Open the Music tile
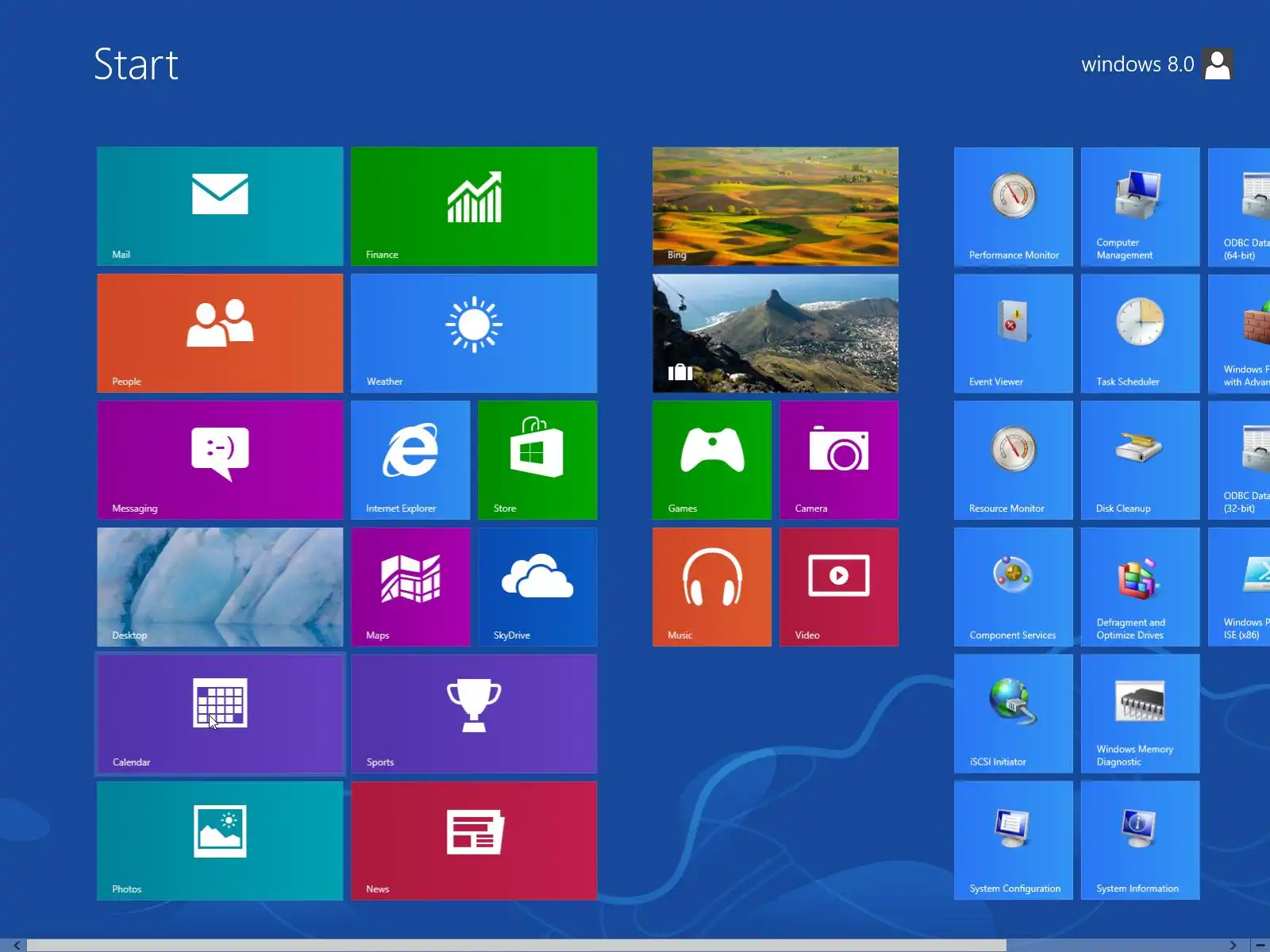 point(712,587)
